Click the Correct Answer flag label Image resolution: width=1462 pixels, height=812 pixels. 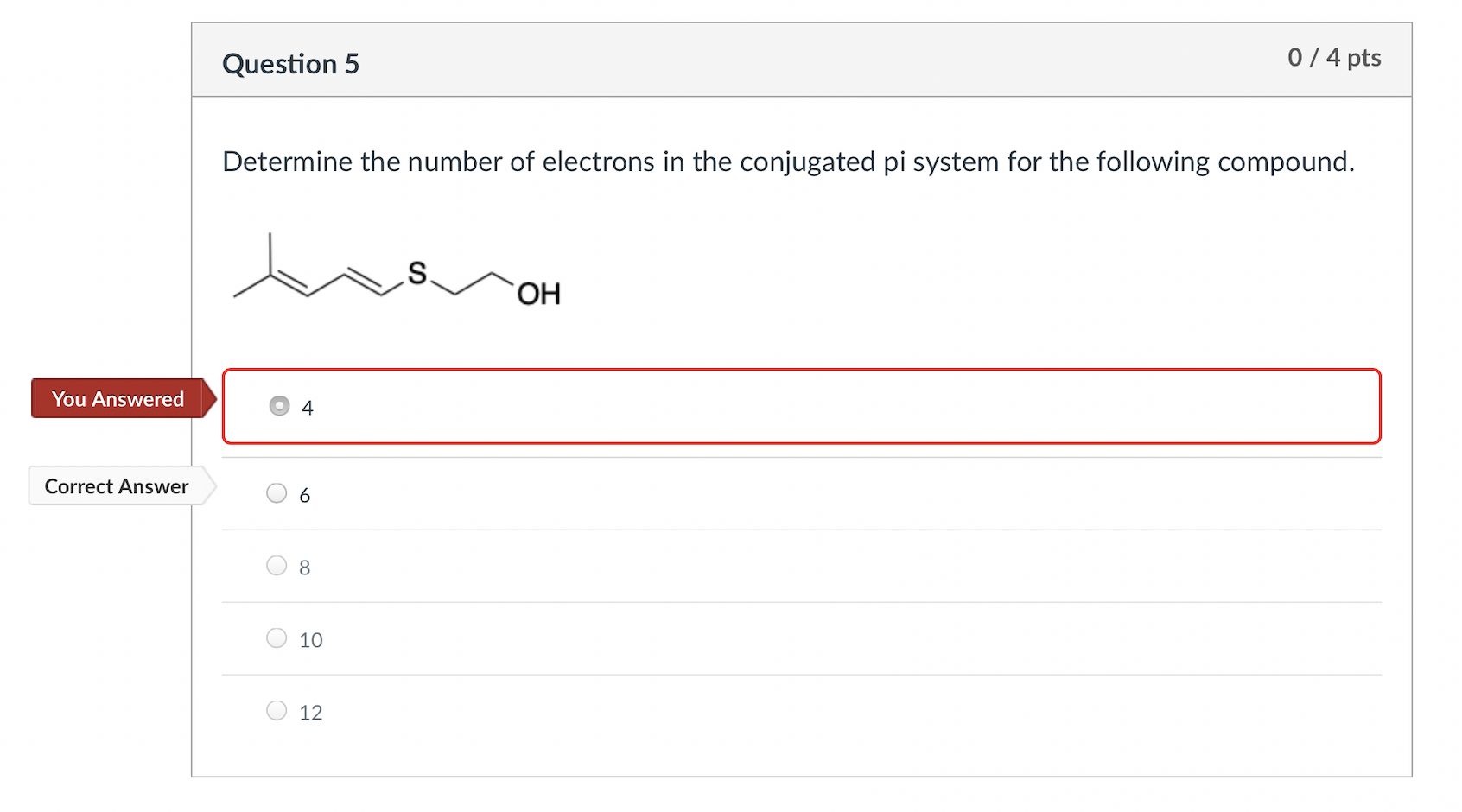118,485
